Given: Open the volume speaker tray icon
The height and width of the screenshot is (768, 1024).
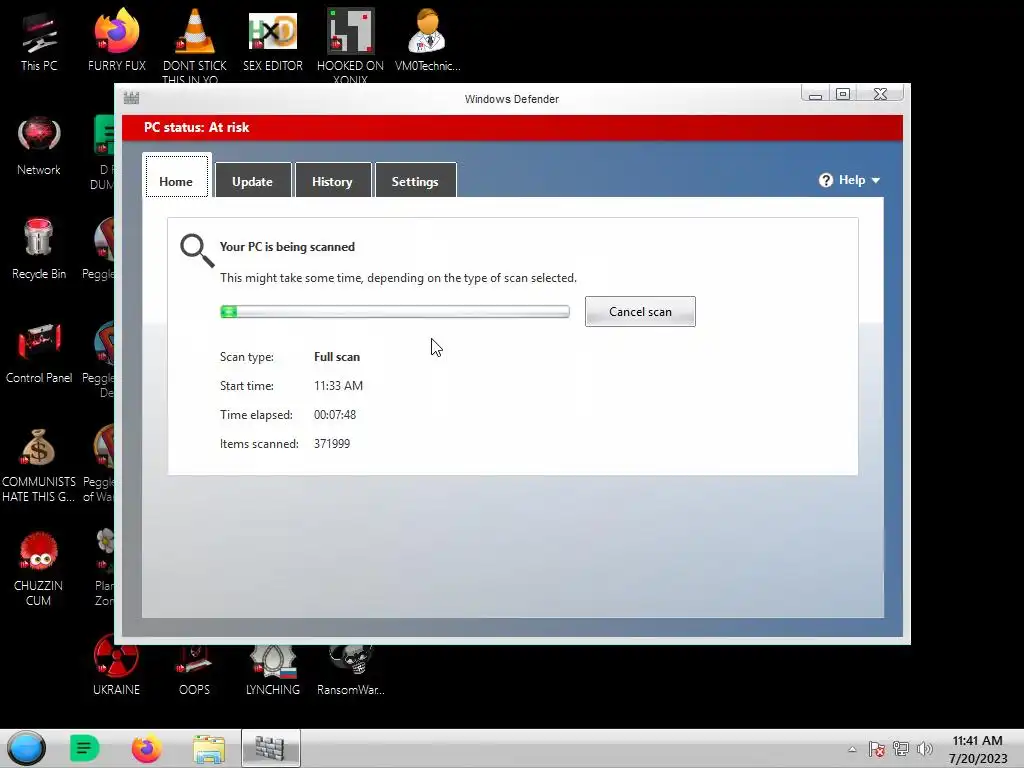Looking at the screenshot, I should pos(925,749).
